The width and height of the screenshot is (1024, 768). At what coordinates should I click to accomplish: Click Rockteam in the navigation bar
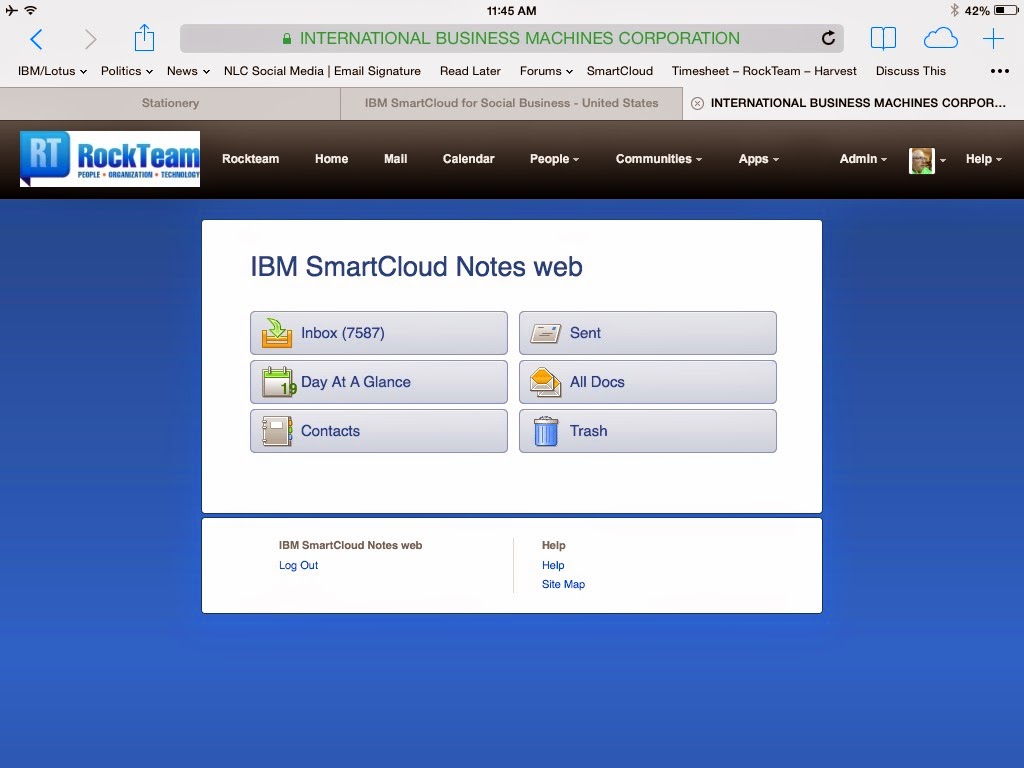(x=250, y=159)
